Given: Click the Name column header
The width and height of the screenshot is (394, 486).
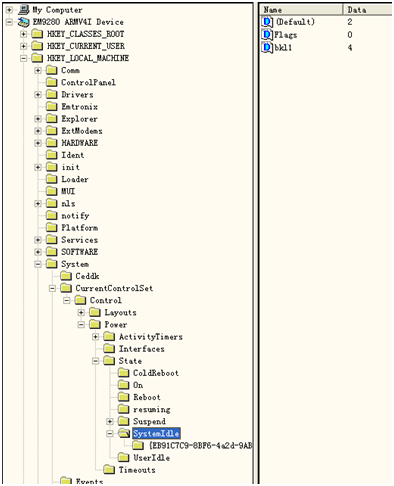Looking at the screenshot, I should (x=301, y=10).
